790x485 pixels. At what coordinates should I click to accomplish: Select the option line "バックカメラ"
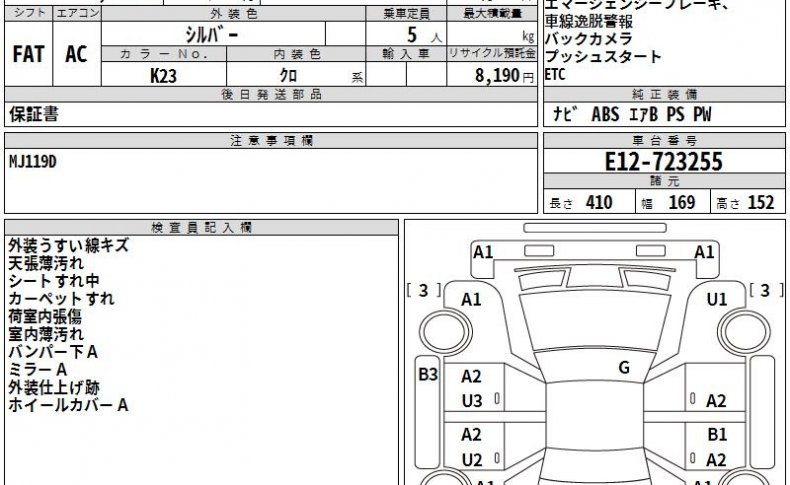[589, 39]
